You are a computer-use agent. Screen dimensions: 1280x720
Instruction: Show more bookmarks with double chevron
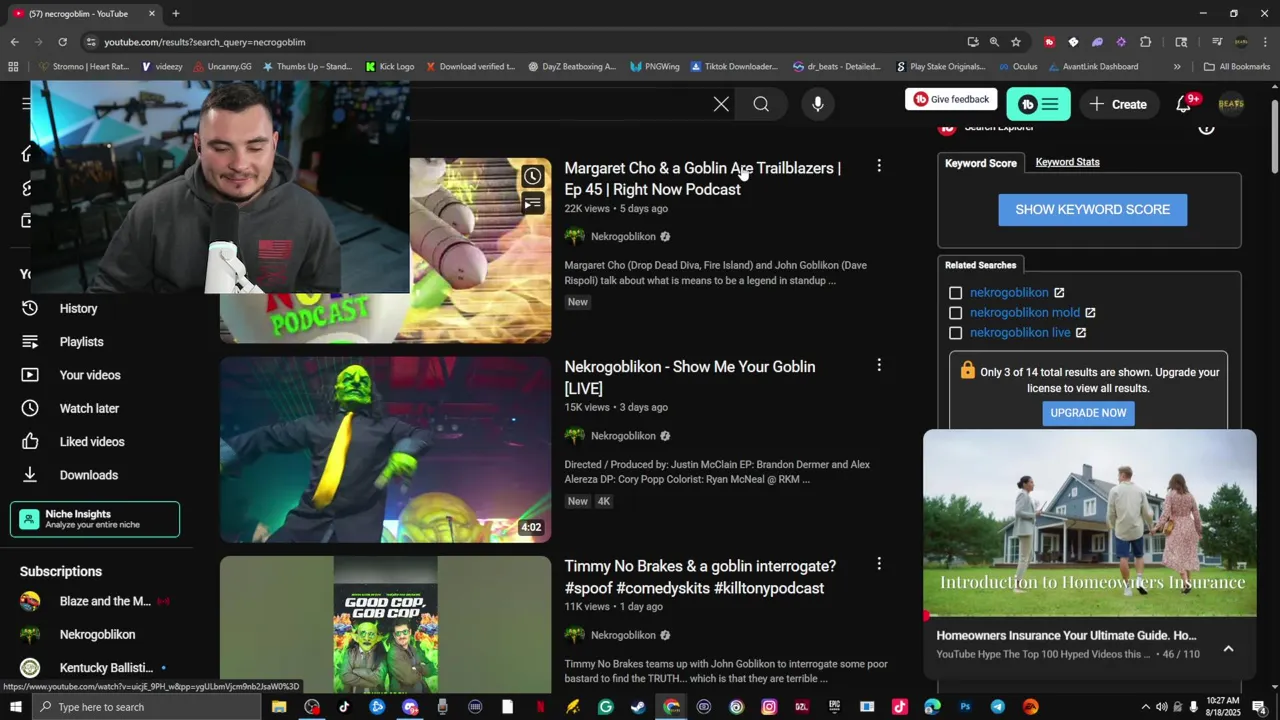point(1177,67)
